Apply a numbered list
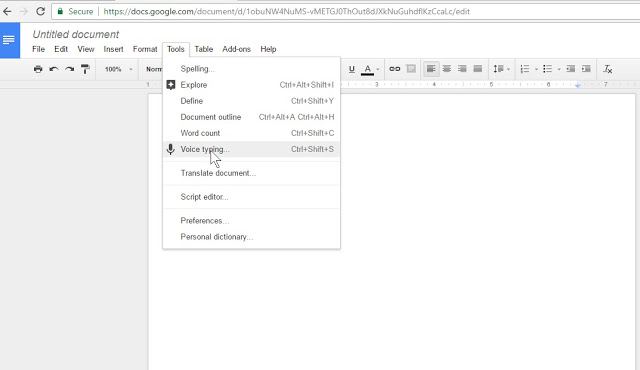This screenshot has height=370, width=640. coord(525,69)
